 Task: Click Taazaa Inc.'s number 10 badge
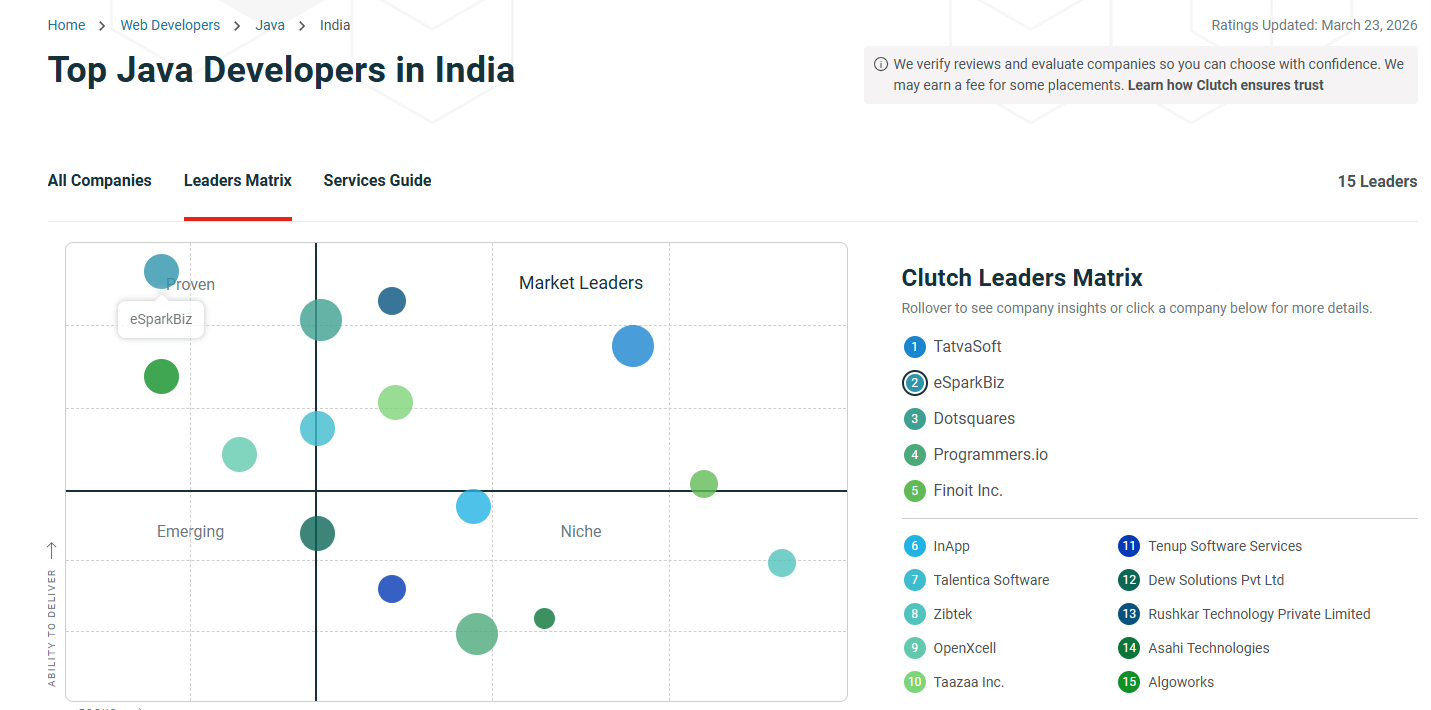pyautogui.click(x=914, y=682)
